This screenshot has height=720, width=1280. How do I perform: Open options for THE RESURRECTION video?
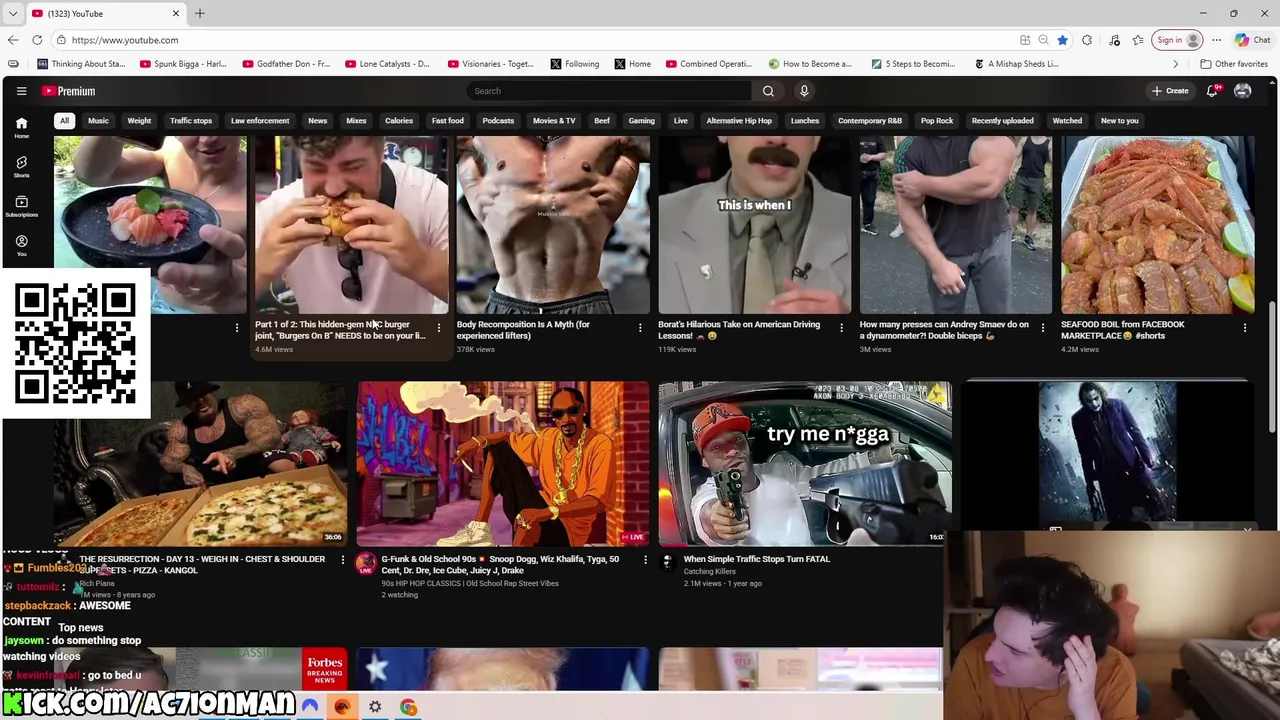pyautogui.click(x=343, y=560)
